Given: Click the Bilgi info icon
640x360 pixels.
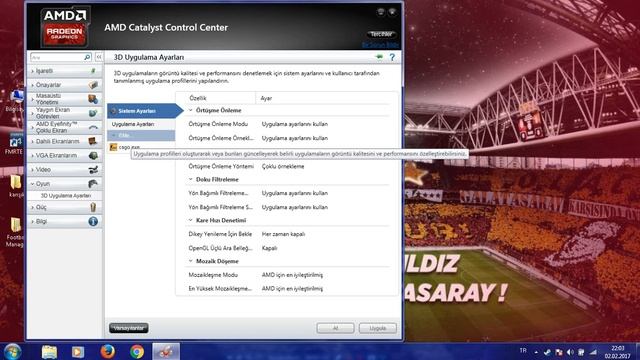Looking at the screenshot, I should 93,221.
